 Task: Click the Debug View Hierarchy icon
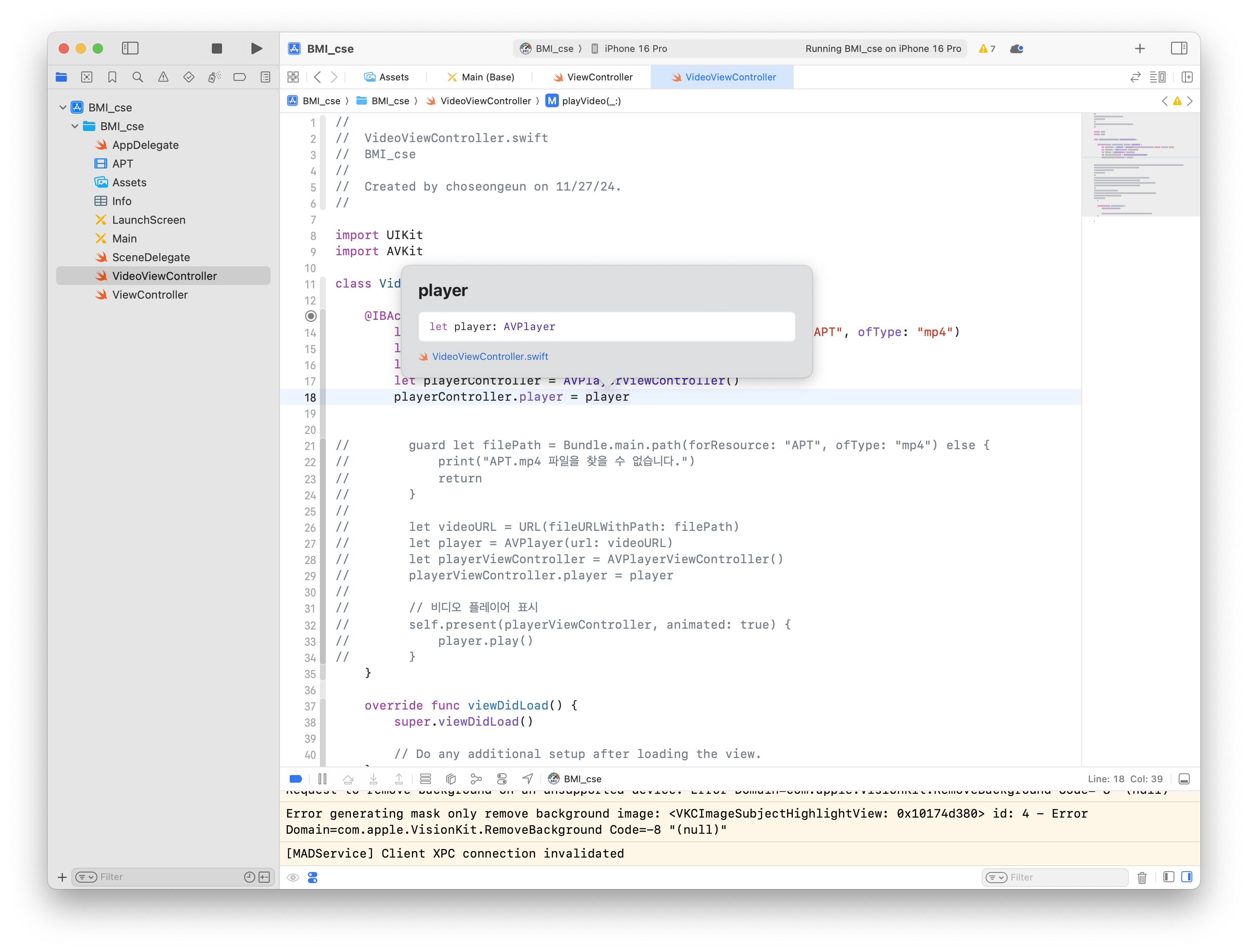[451, 778]
